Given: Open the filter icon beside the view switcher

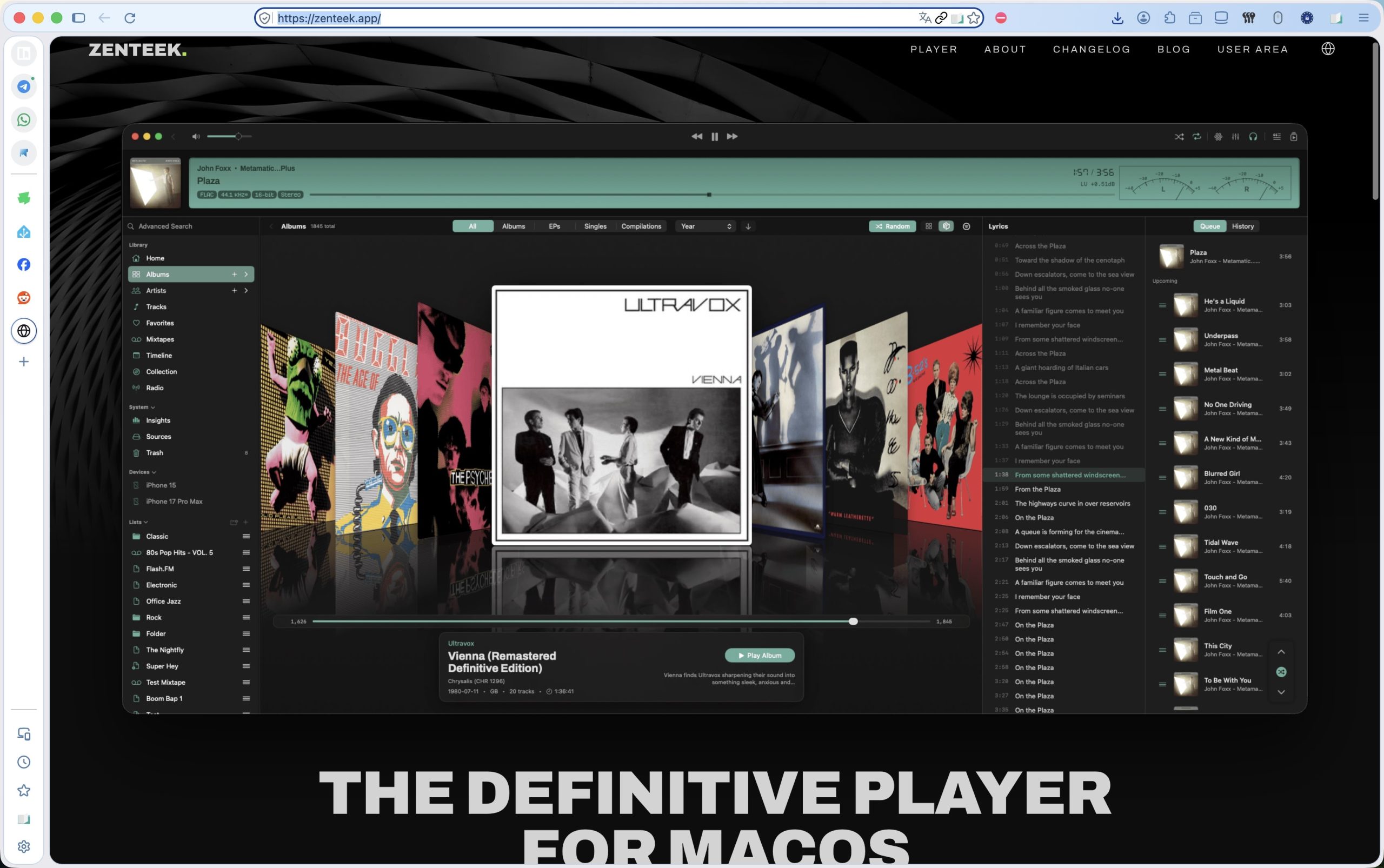Looking at the screenshot, I should point(967,226).
